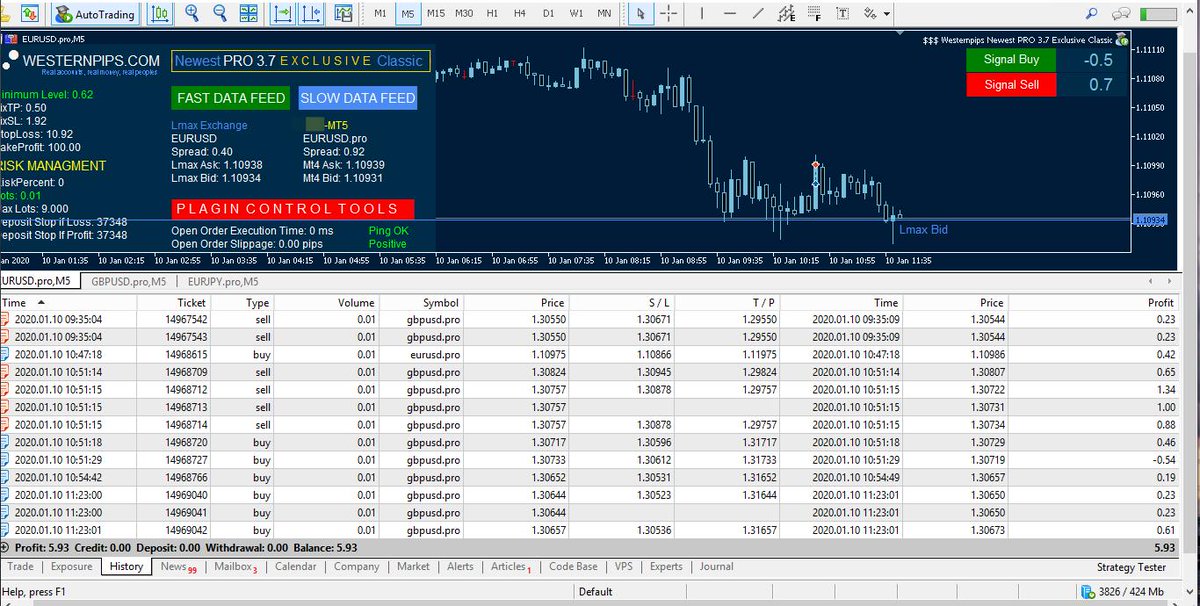Open the Strategy Tester tab

point(1130,567)
